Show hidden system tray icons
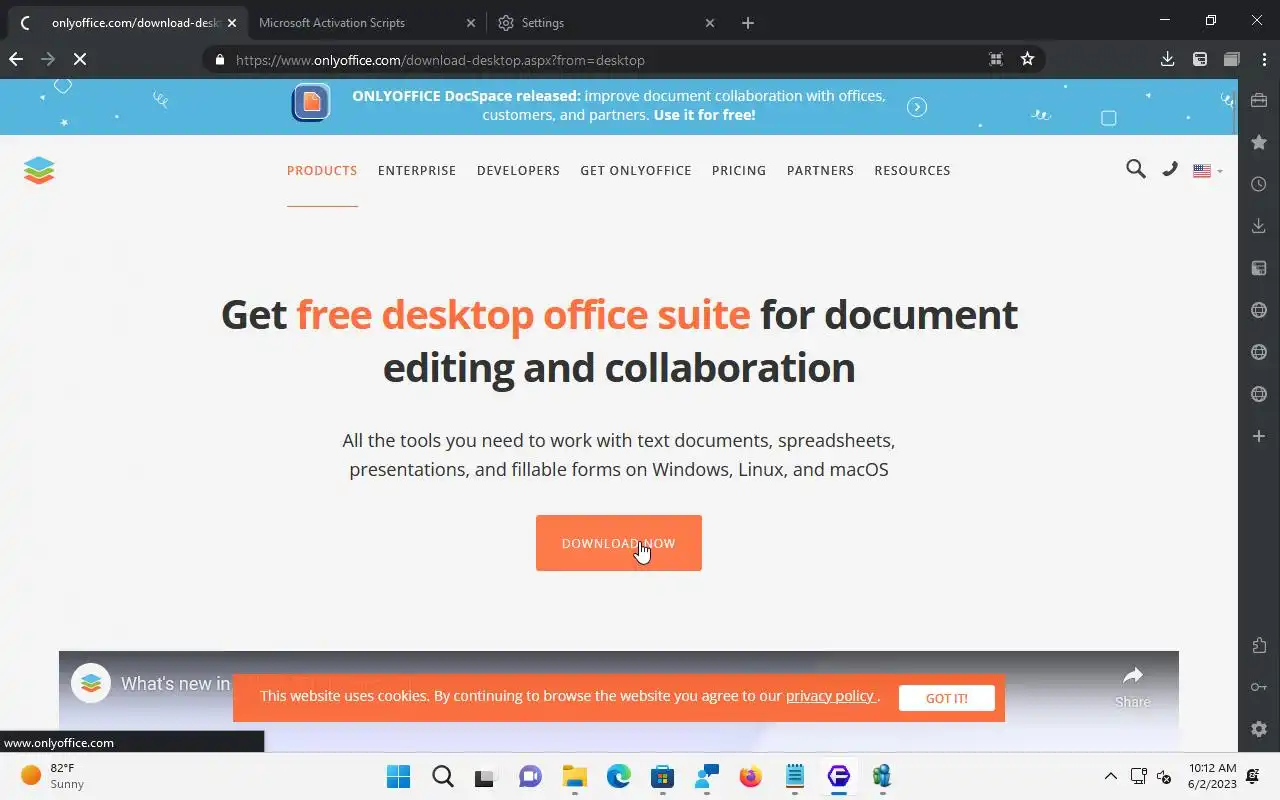This screenshot has width=1280, height=800. 1110,776
